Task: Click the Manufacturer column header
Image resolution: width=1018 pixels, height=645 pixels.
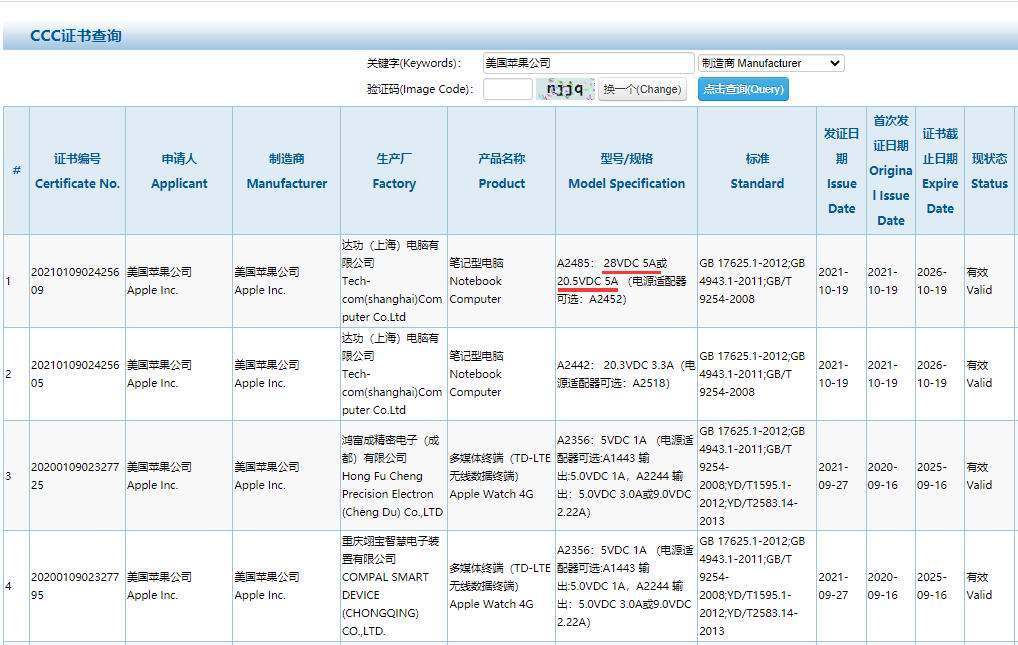Action: pyautogui.click(x=286, y=171)
